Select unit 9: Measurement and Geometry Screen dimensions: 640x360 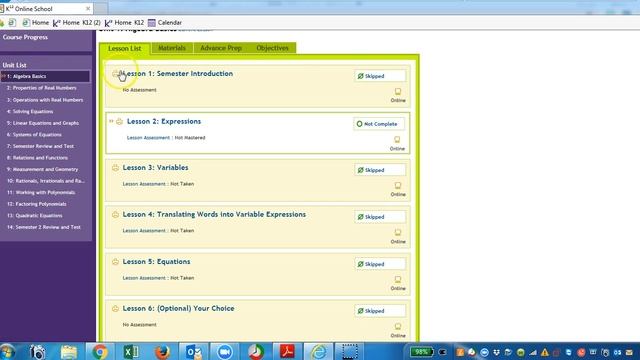point(42,169)
